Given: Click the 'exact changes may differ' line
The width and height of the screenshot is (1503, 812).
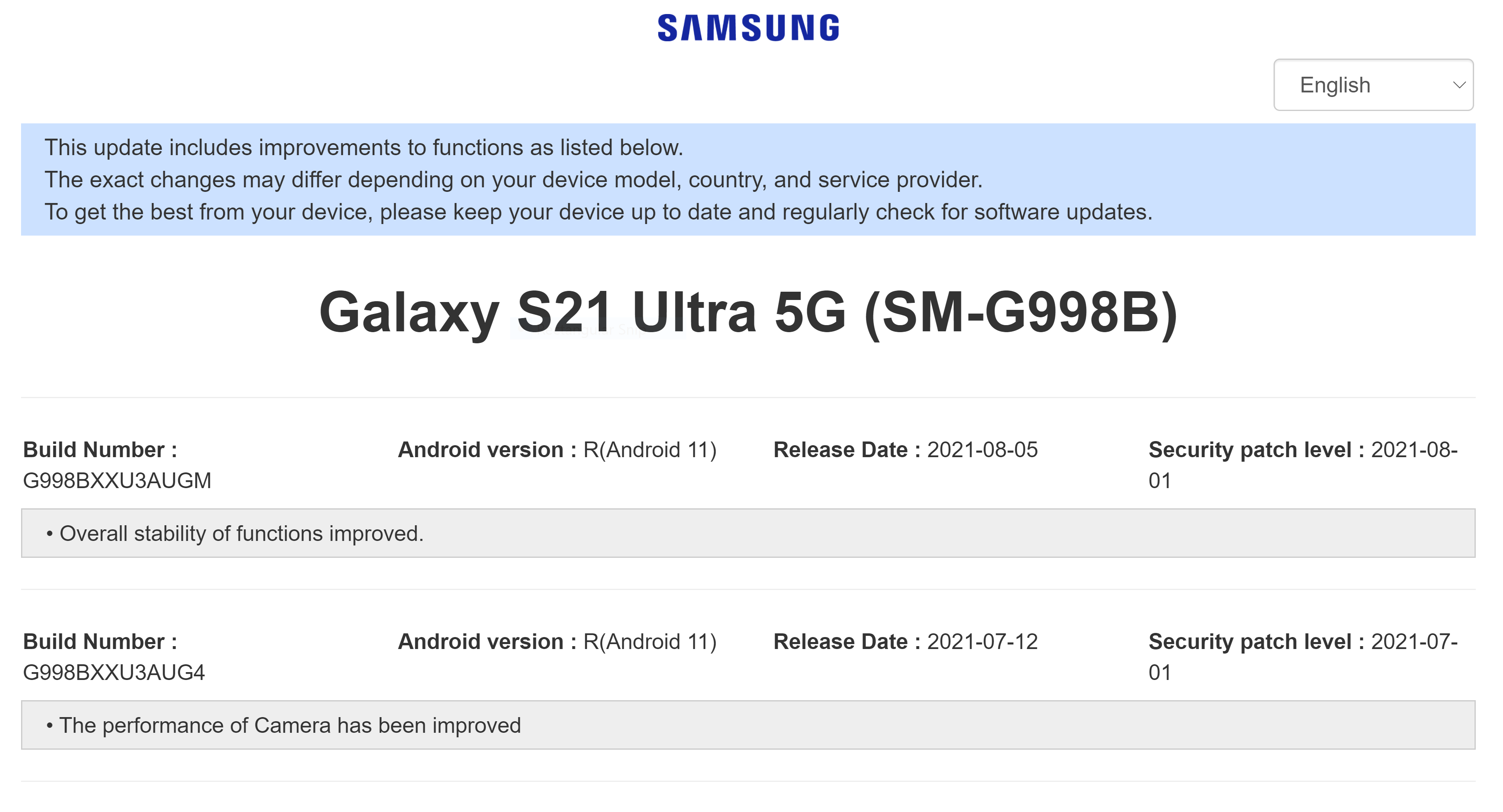Looking at the screenshot, I should pyautogui.click(x=513, y=179).
